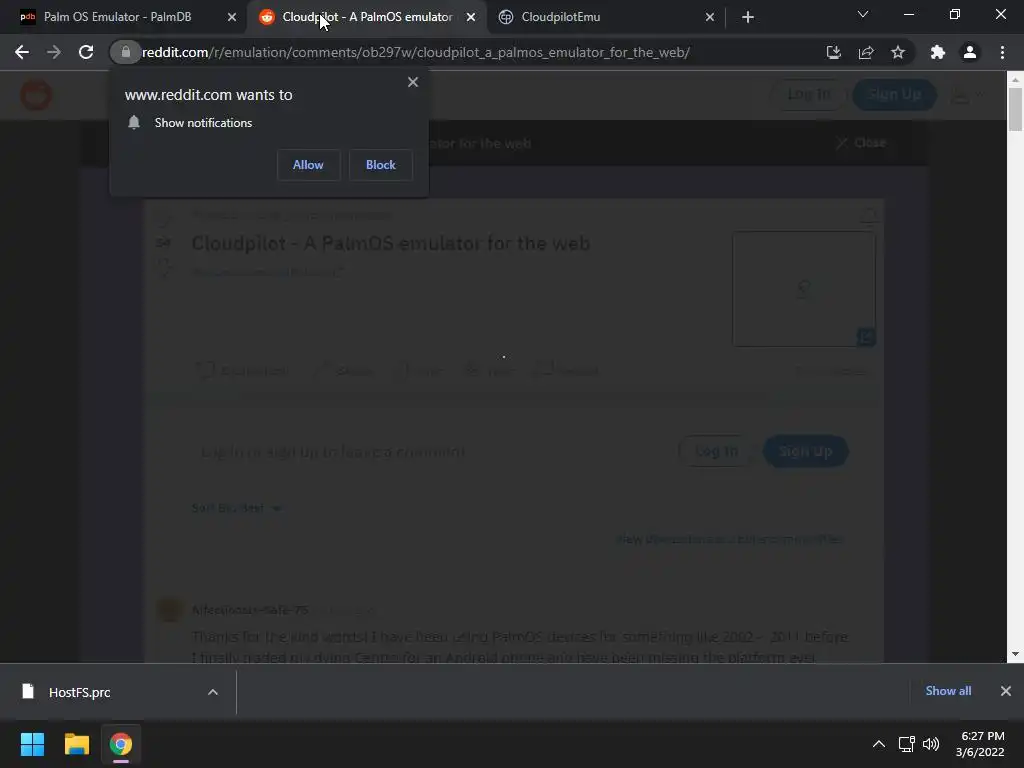Open File Explorer from the taskbar

pyautogui.click(x=76, y=744)
